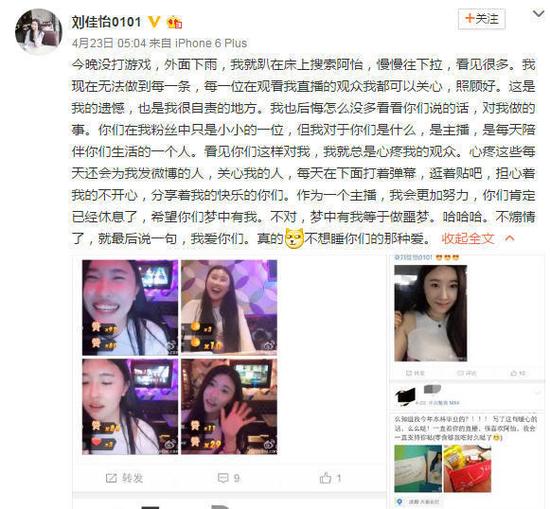This screenshot has width=550, height=509.
Task: Open the red gift bag fan photo
Action: pyautogui.click(x=467, y=469)
